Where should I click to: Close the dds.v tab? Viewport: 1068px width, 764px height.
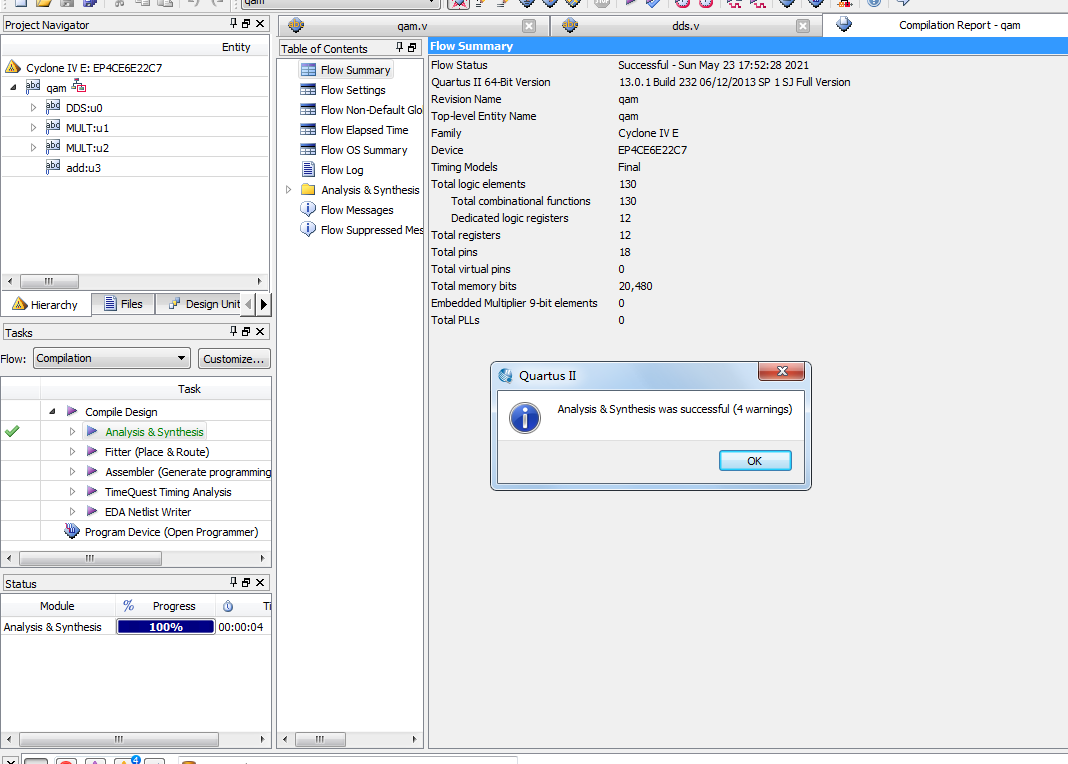click(803, 26)
